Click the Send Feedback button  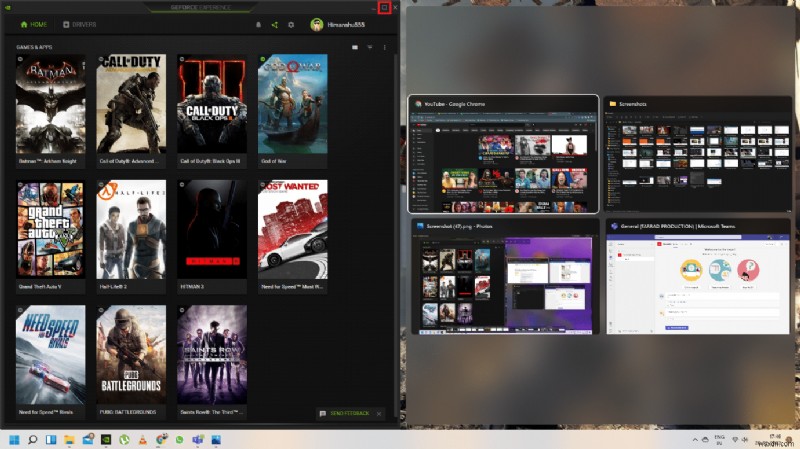coord(344,413)
